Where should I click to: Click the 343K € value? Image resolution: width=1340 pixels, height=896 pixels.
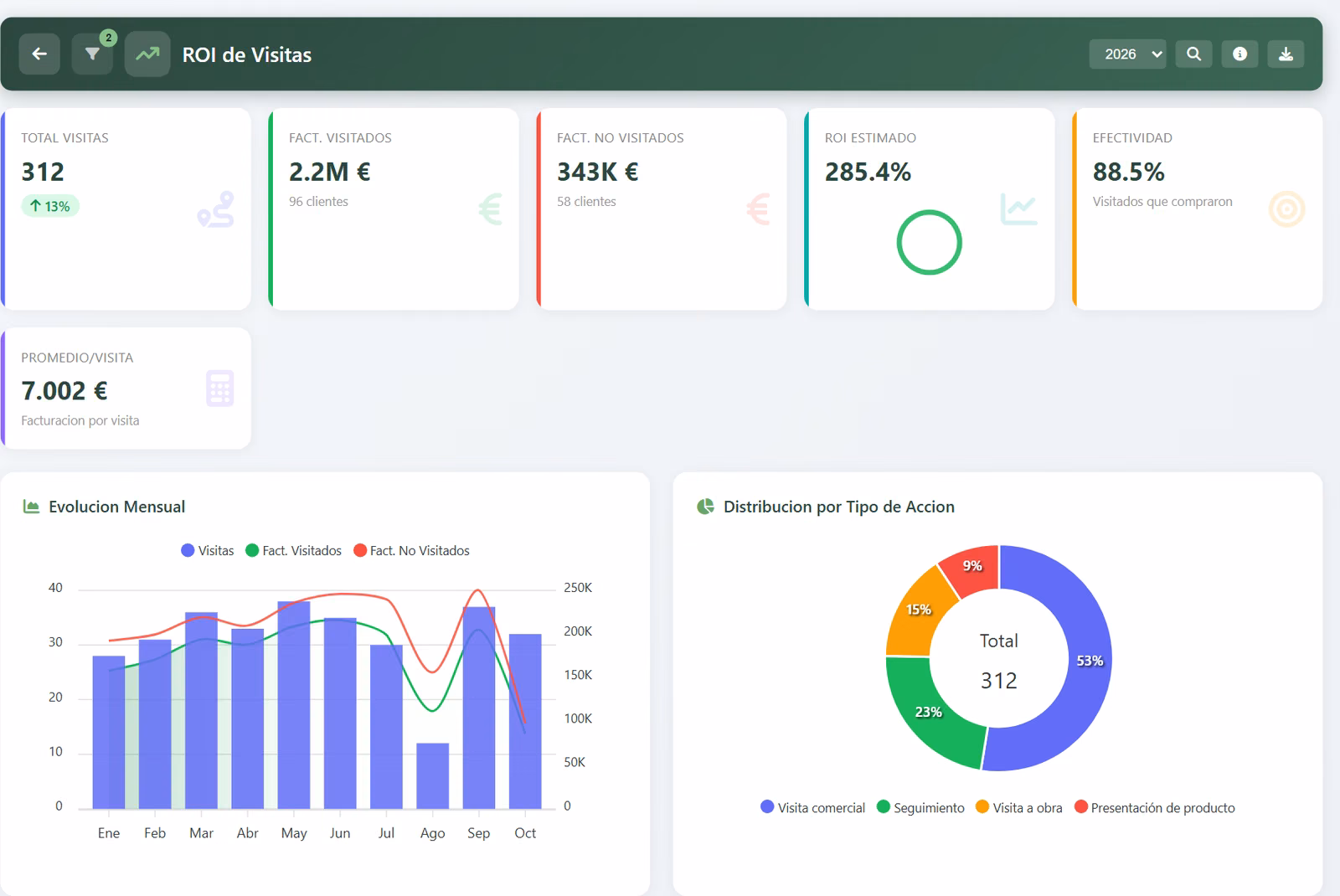click(598, 172)
